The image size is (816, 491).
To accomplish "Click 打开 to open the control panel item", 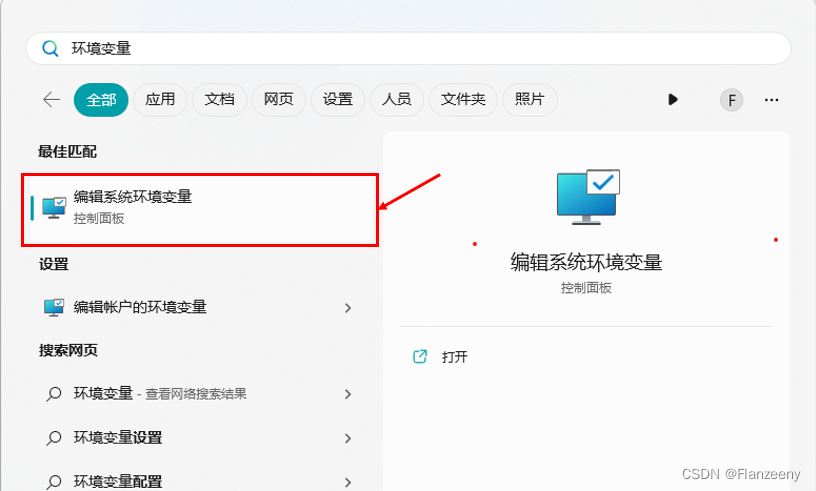I will (x=454, y=357).
